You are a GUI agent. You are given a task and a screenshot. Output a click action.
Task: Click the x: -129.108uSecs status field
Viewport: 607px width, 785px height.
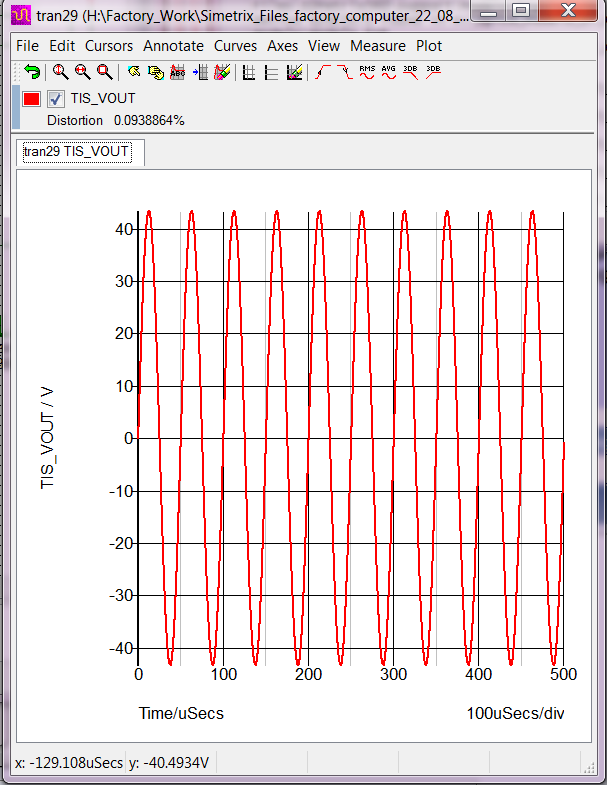[x=69, y=763]
